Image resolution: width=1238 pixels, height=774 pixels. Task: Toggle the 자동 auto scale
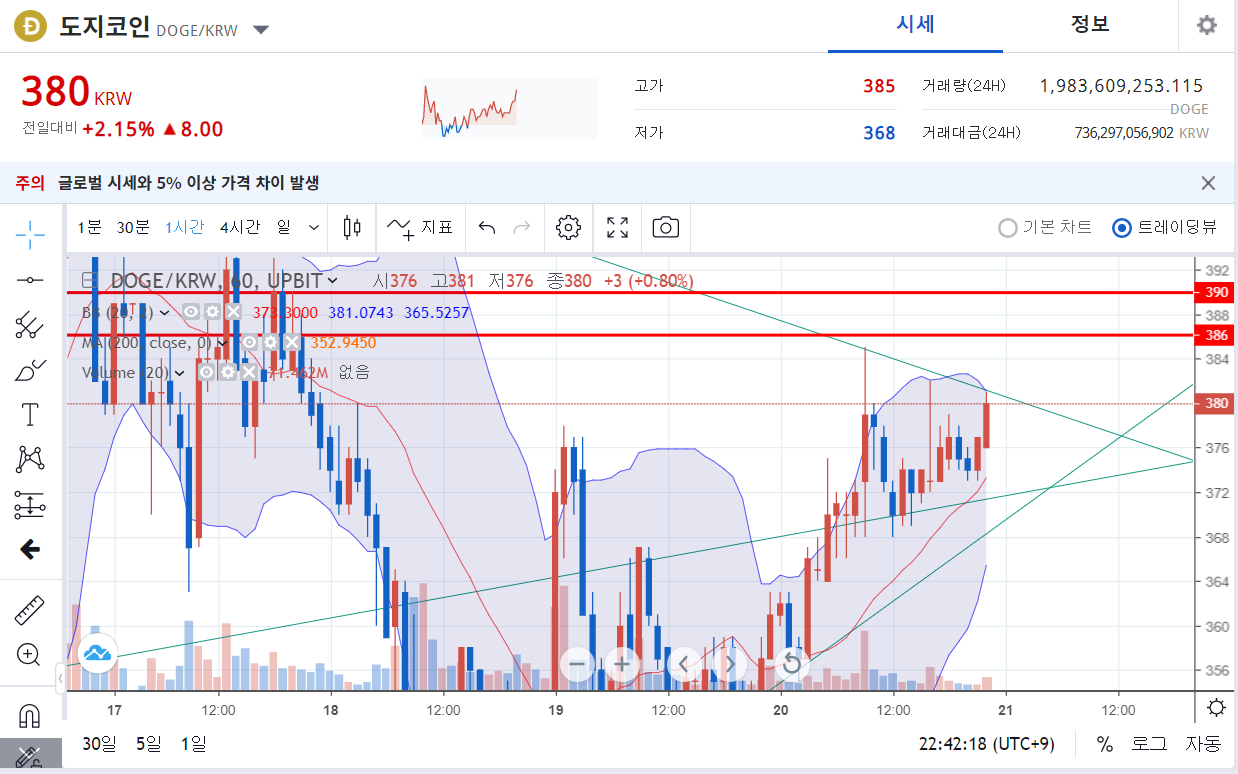pyautogui.click(x=1203, y=744)
